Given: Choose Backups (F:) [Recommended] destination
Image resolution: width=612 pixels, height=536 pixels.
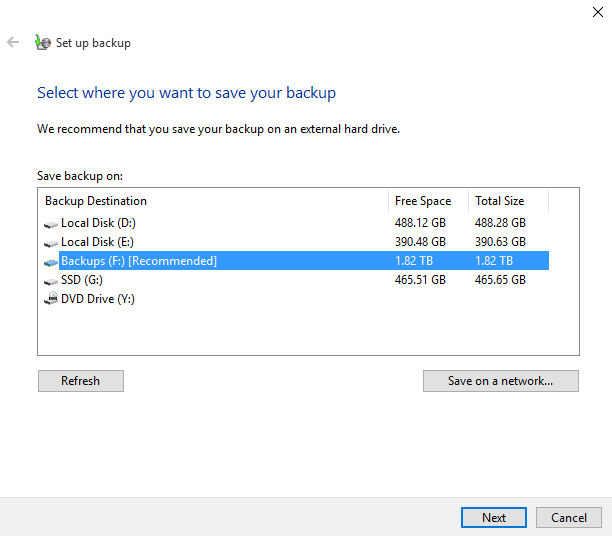Looking at the screenshot, I should click(139, 261).
